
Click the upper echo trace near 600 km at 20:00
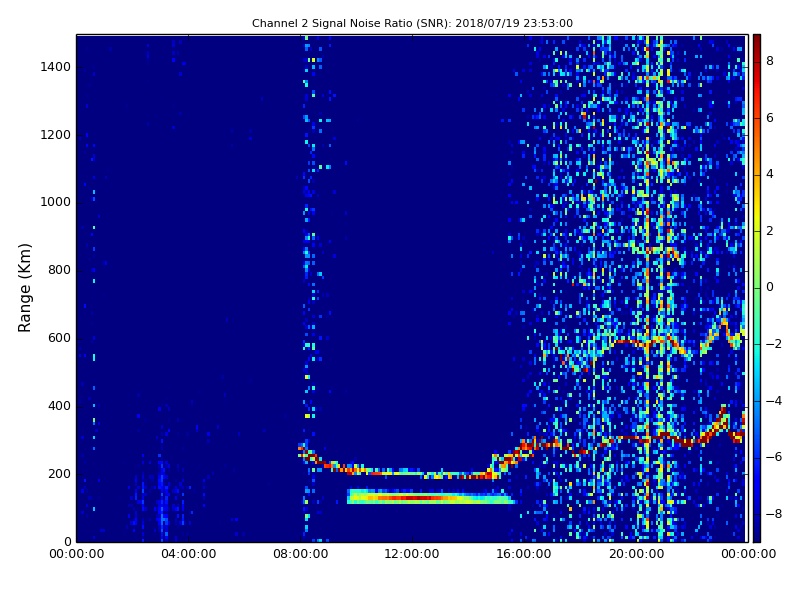[x=636, y=342]
